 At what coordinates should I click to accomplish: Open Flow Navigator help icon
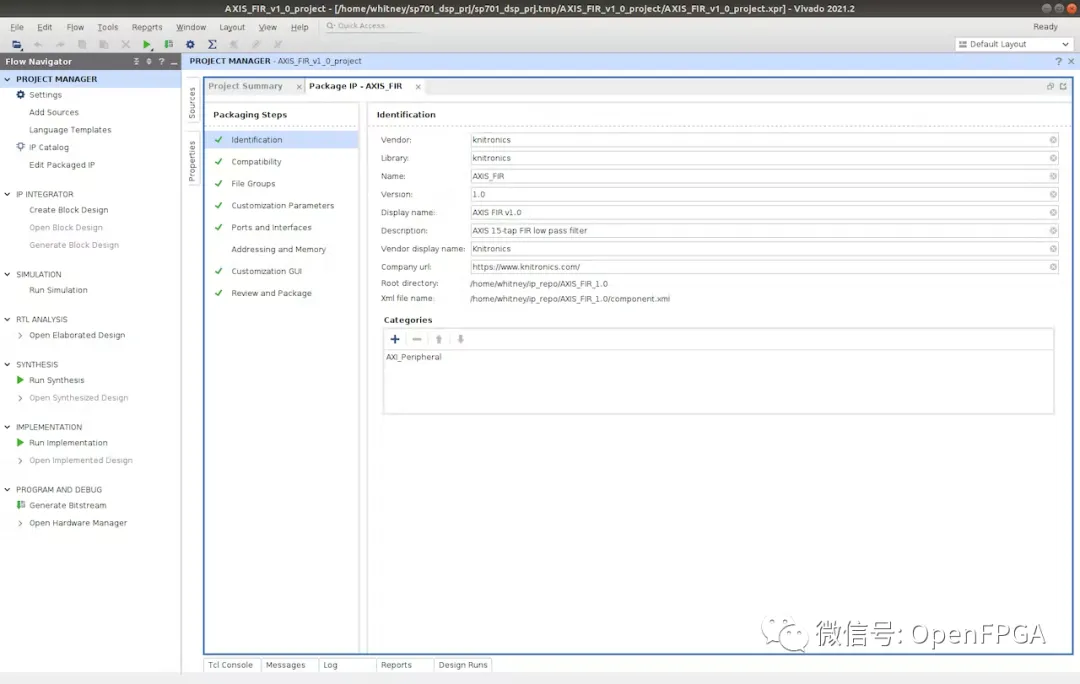161,61
